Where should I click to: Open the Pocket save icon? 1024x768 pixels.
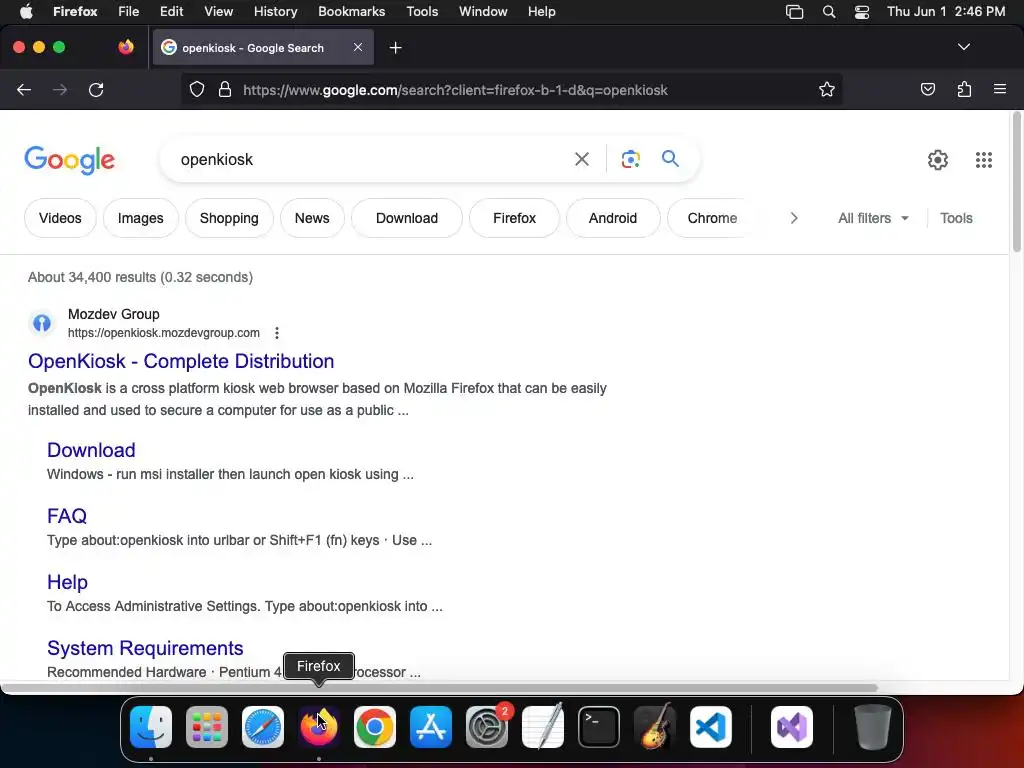(x=927, y=89)
